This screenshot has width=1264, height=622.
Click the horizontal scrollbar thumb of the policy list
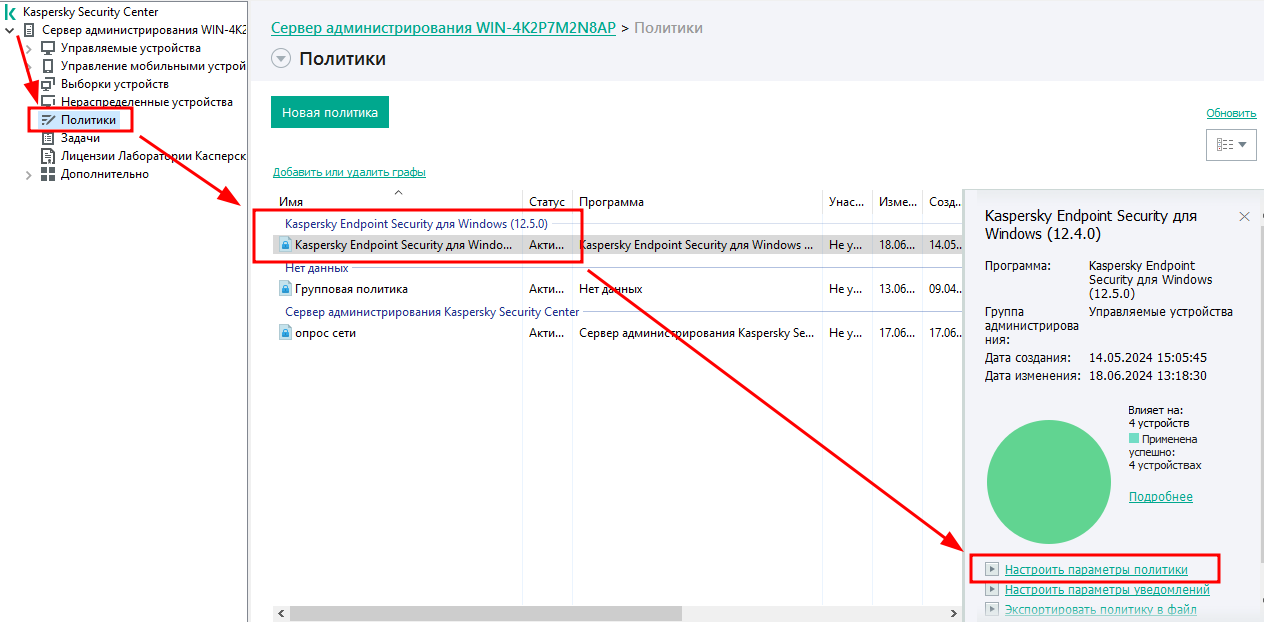click(486, 613)
